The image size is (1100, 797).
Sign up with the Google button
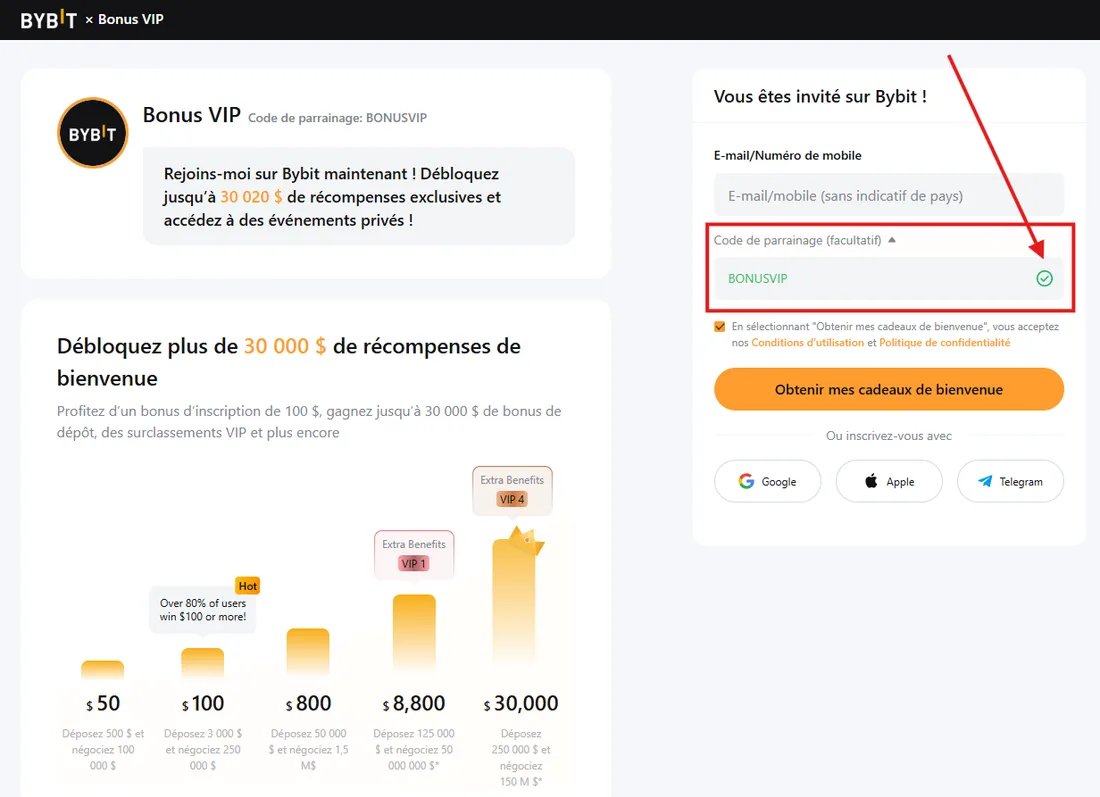(x=767, y=481)
